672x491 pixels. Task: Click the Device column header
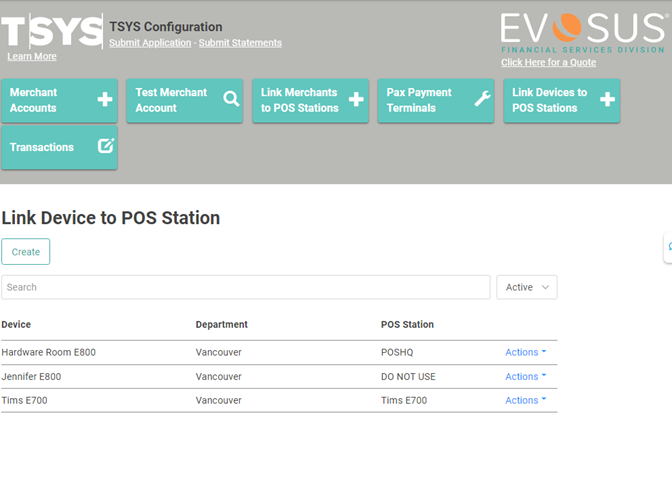pyautogui.click(x=16, y=324)
